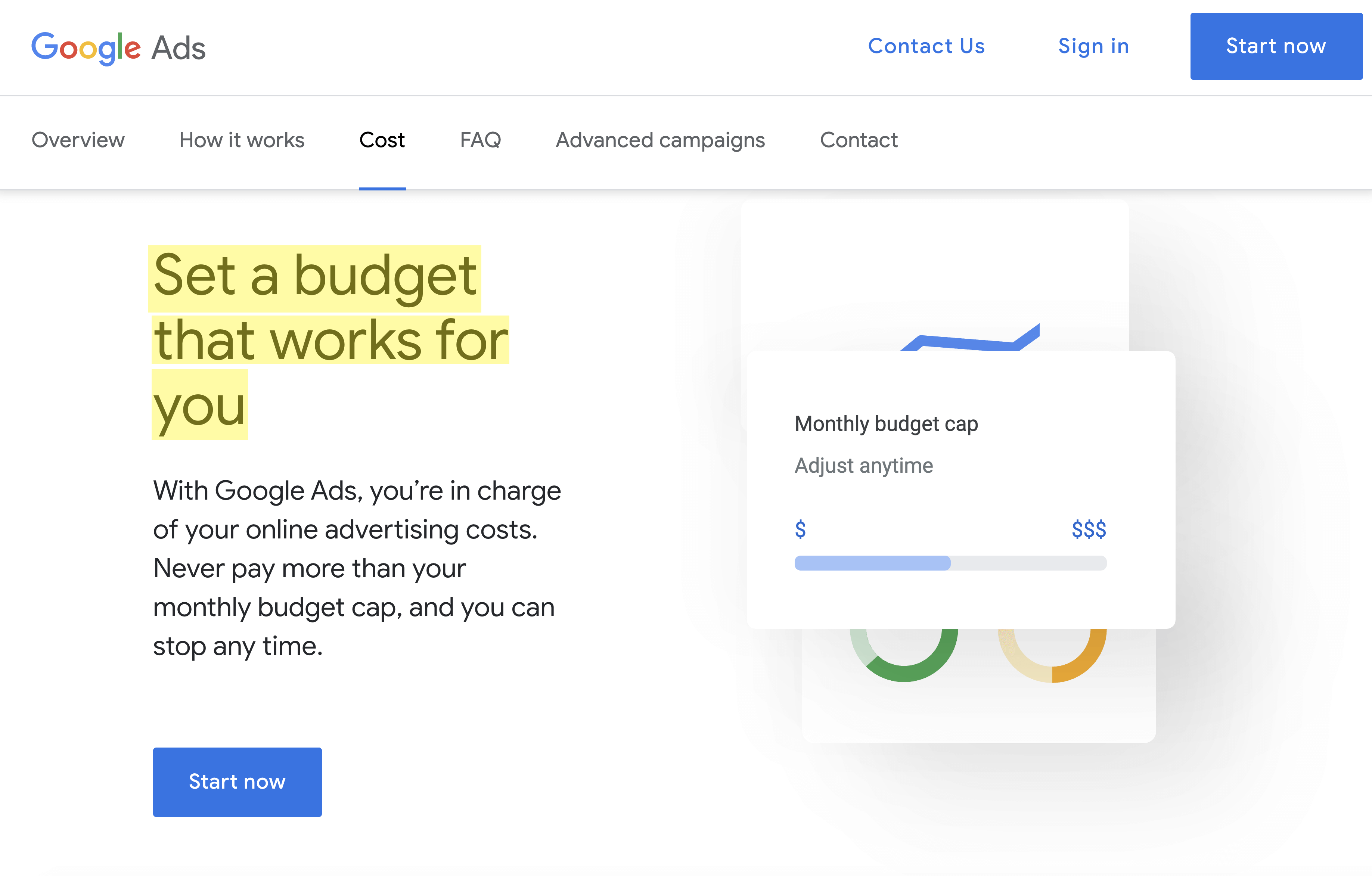Image resolution: width=1372 pixels, height=876 pixels.
Task: Navigate to the Contact section
Action: click(859, 140)
